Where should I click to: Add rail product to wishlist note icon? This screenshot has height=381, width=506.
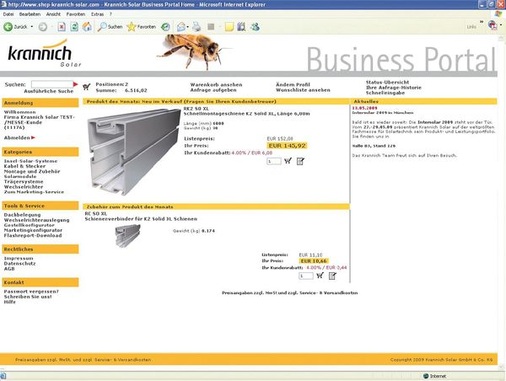[300, 161]
